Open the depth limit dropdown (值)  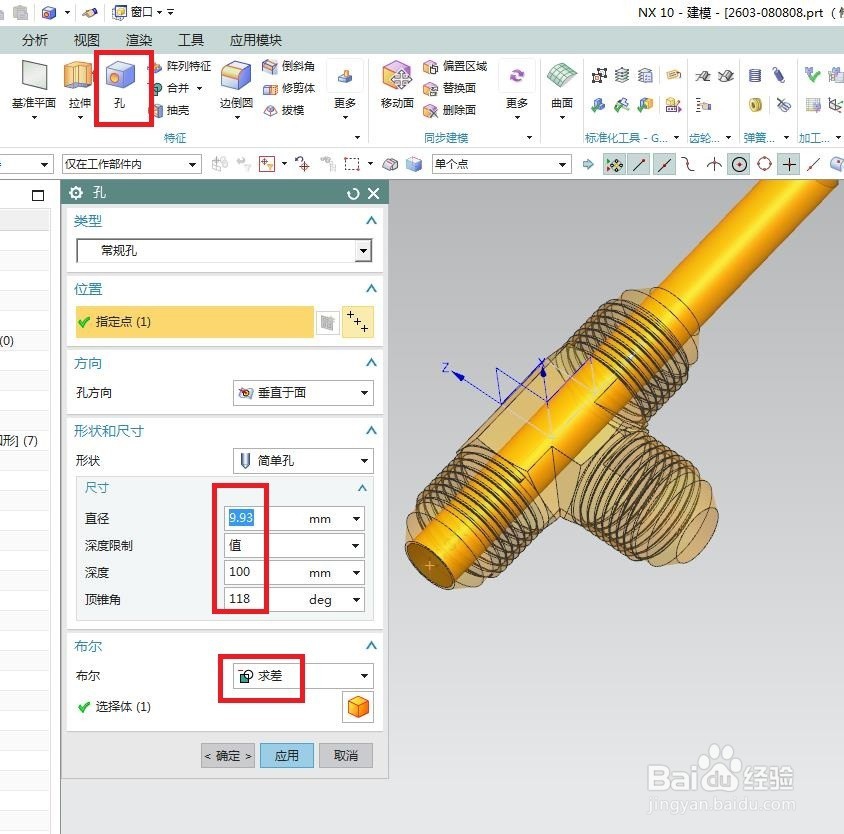pos(294,545)
